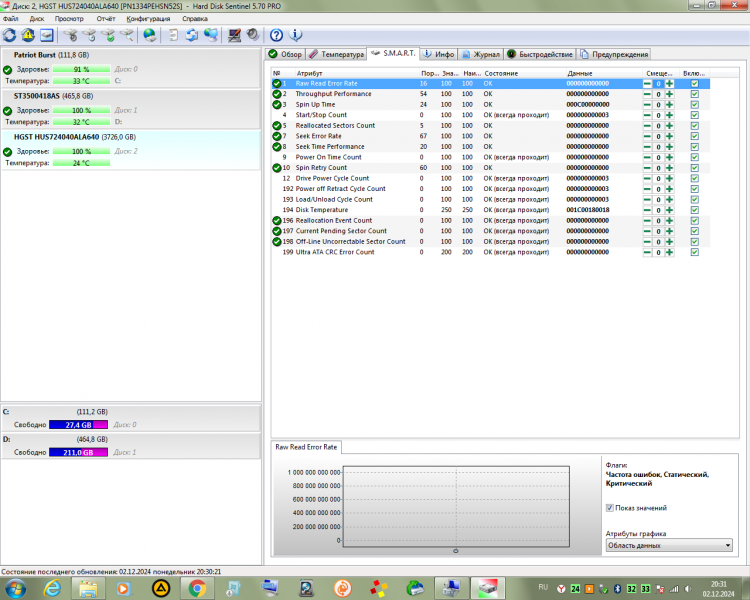This screenshot has width=750, height=600.
Task: Uncheck enable box for Raw Read Error Rate
Action: pos(695,83)
